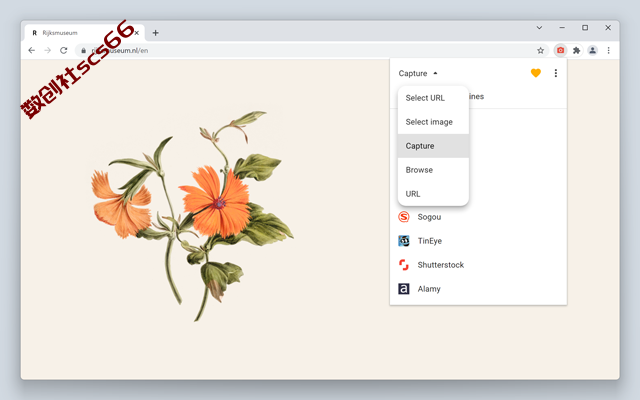Screen dimensions: 640x400
Task: Open the popup's three-dot options menu
Action: (556, 73)
